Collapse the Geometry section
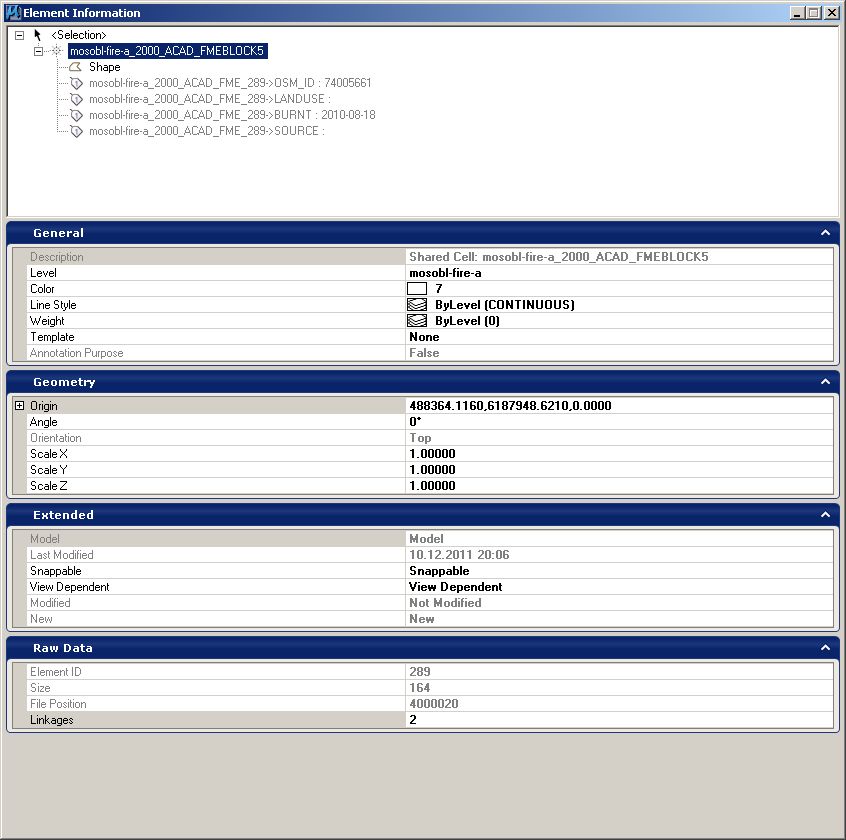Viewport: 846px width, 840px height. [x=826, y=382]
